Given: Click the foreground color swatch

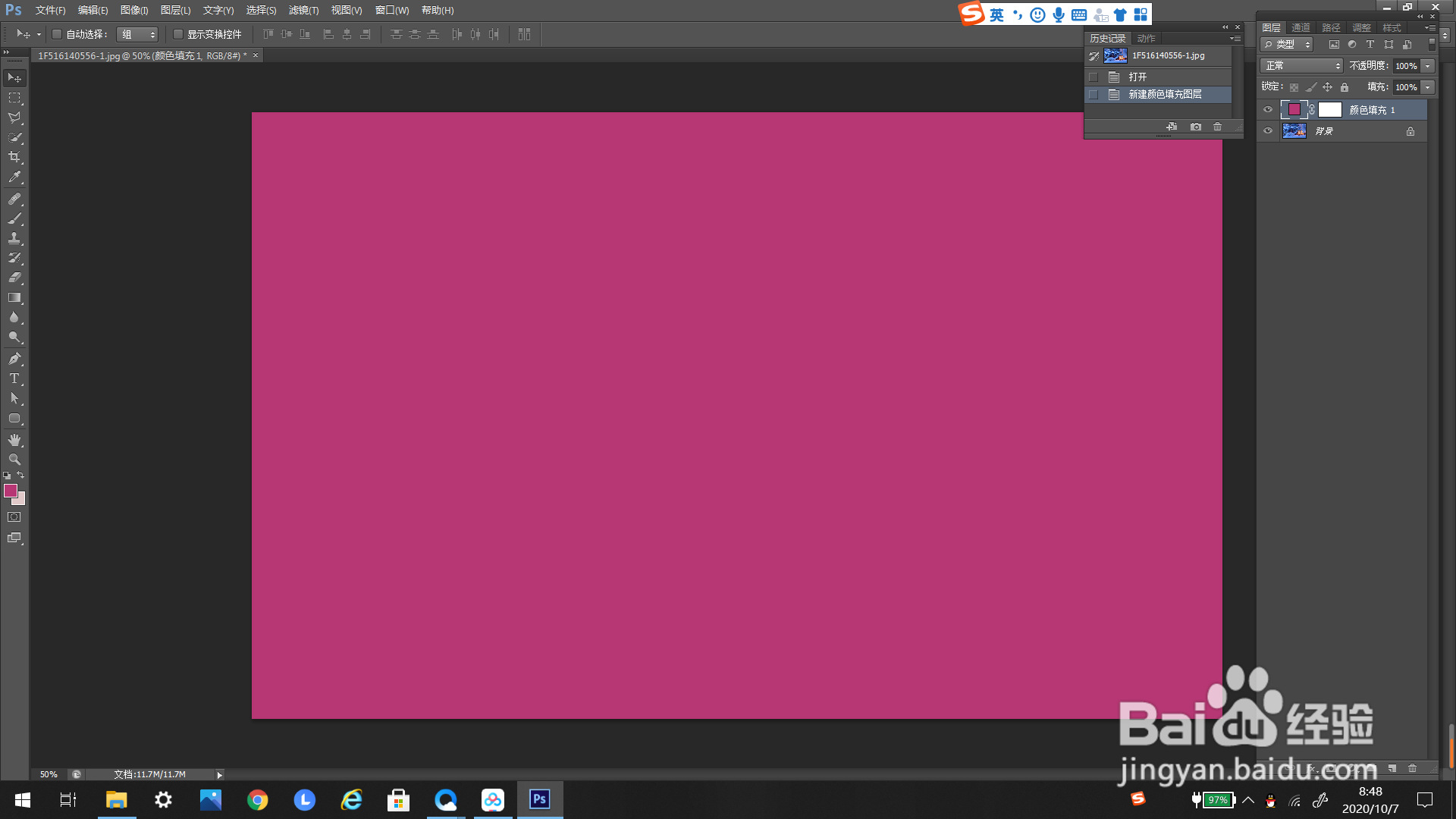Looking at the screenshot, I should pyautogui.click(x=11, y=491).
